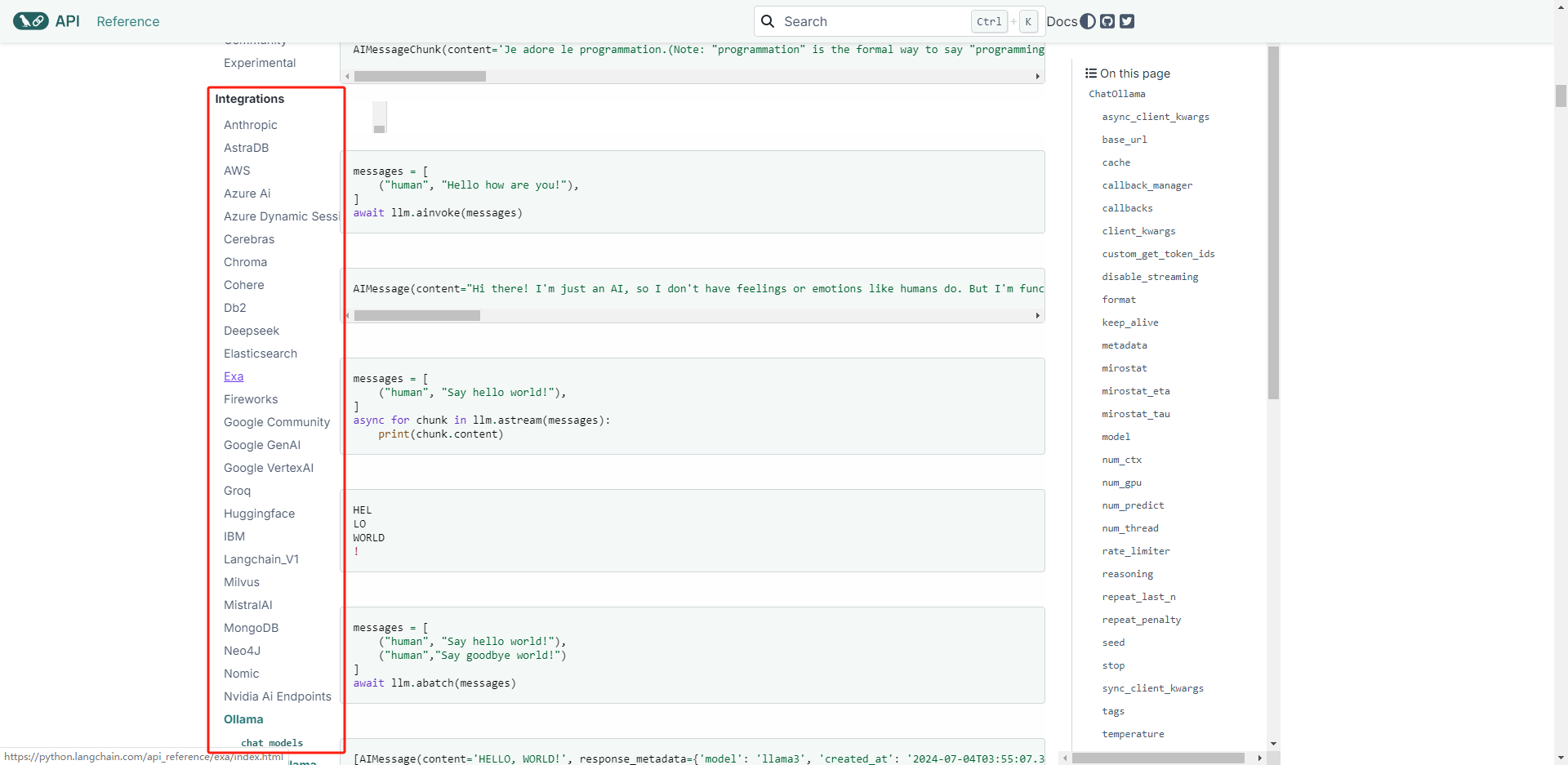The height and width of the screenshot is (765, 1568).
Task: Open MongoDB integration
Action: click(252, 628)
